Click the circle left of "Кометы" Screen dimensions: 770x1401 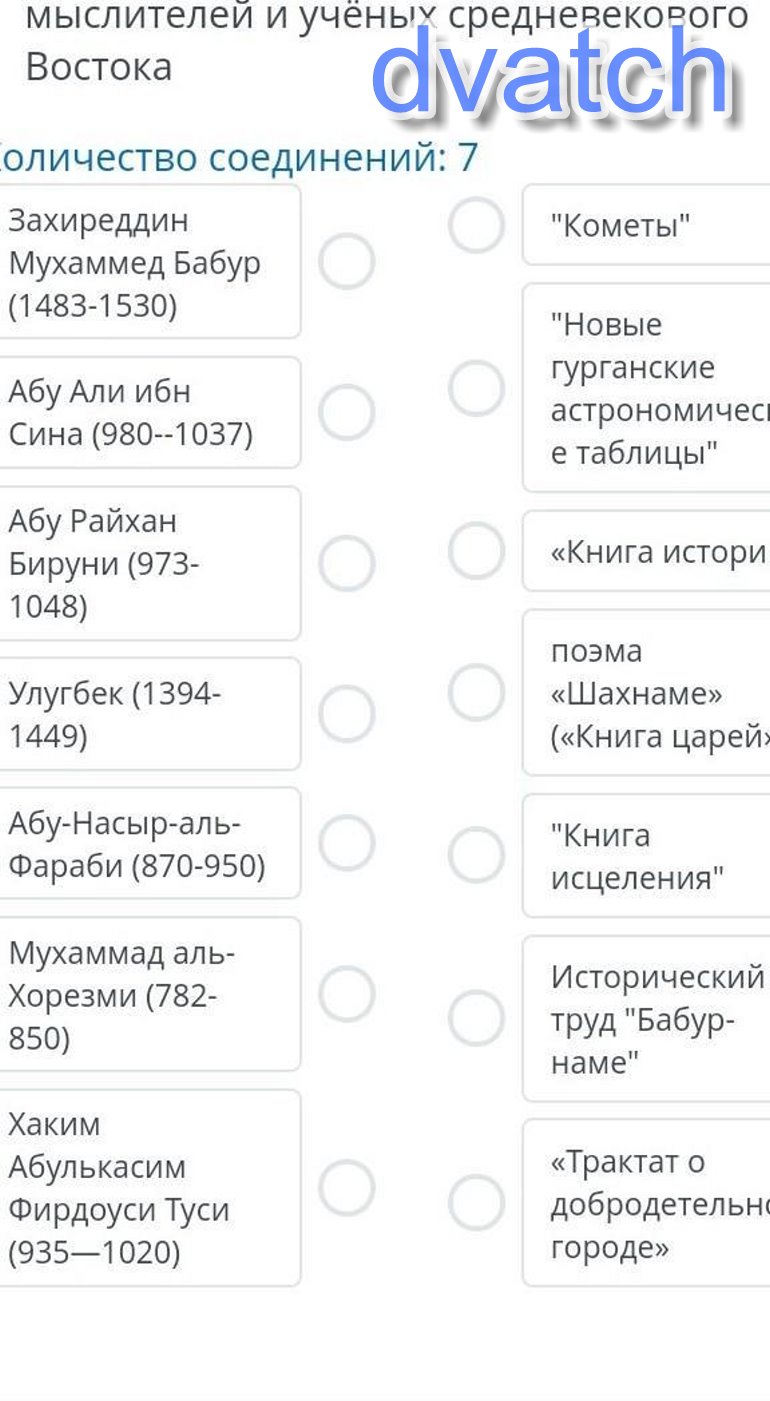[476, 225]
